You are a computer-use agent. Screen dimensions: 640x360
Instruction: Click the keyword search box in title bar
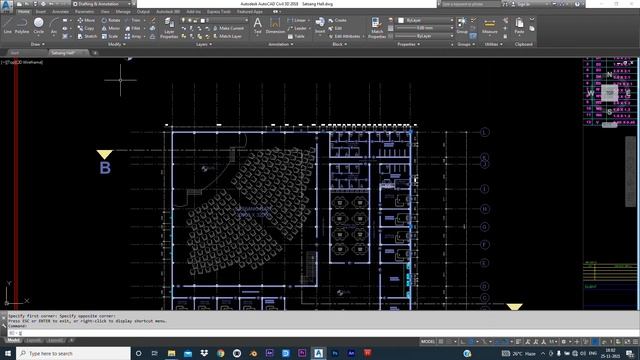click(x=470, y=4)
